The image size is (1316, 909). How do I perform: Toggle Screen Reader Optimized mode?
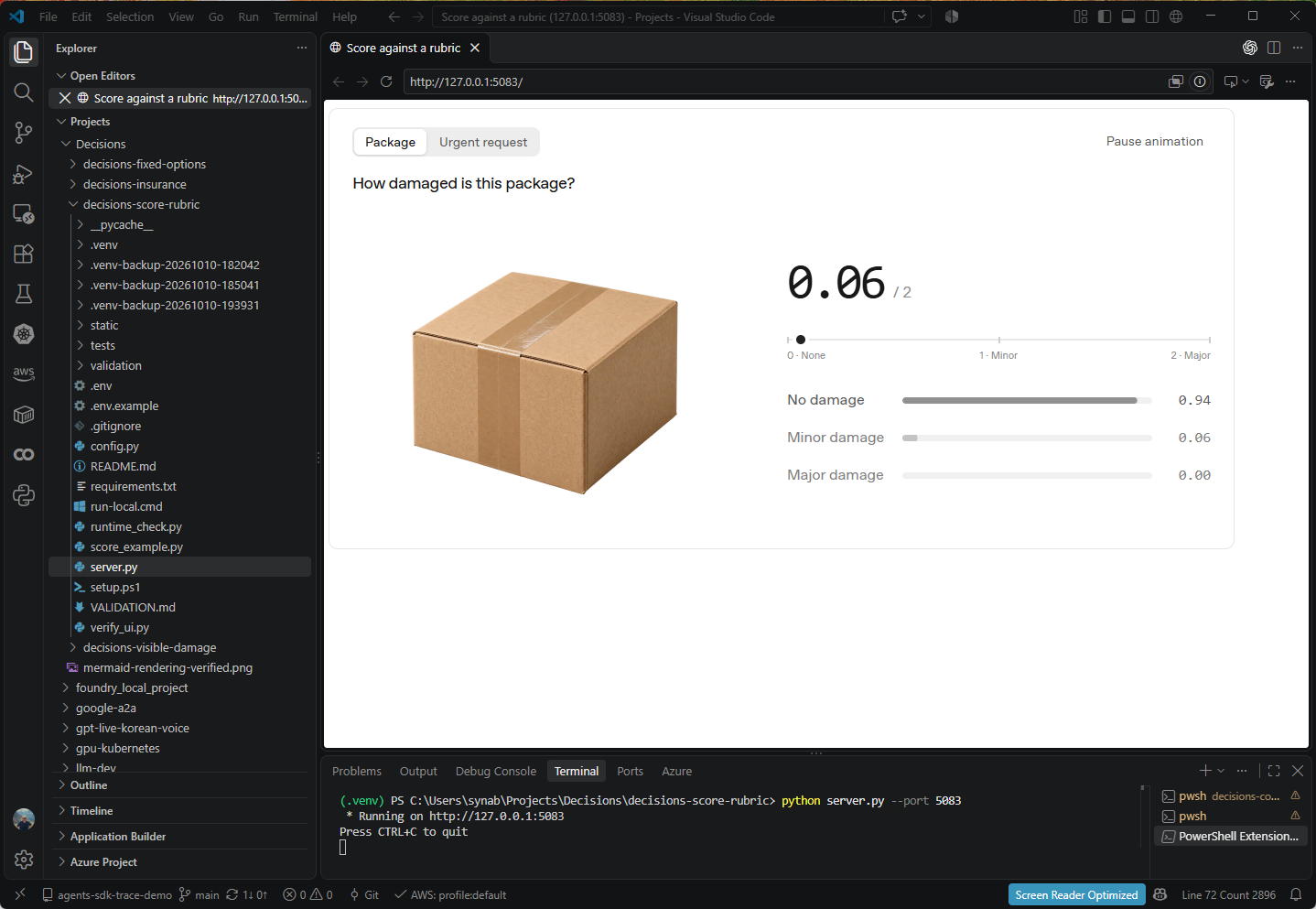1076,894
